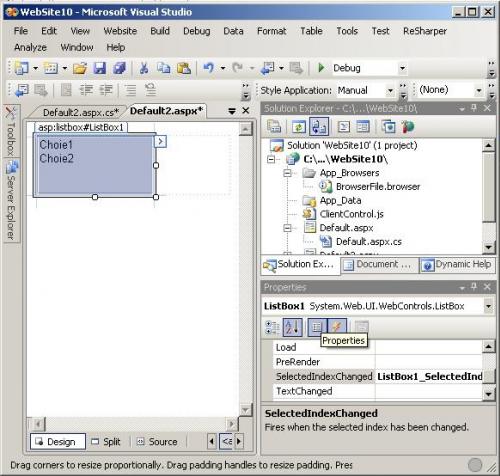Screen dimensions: 500x476
Task: Toggle Nest Related Files in Solution Explorer
Action: pyautogui.click(x=319, y=127)
